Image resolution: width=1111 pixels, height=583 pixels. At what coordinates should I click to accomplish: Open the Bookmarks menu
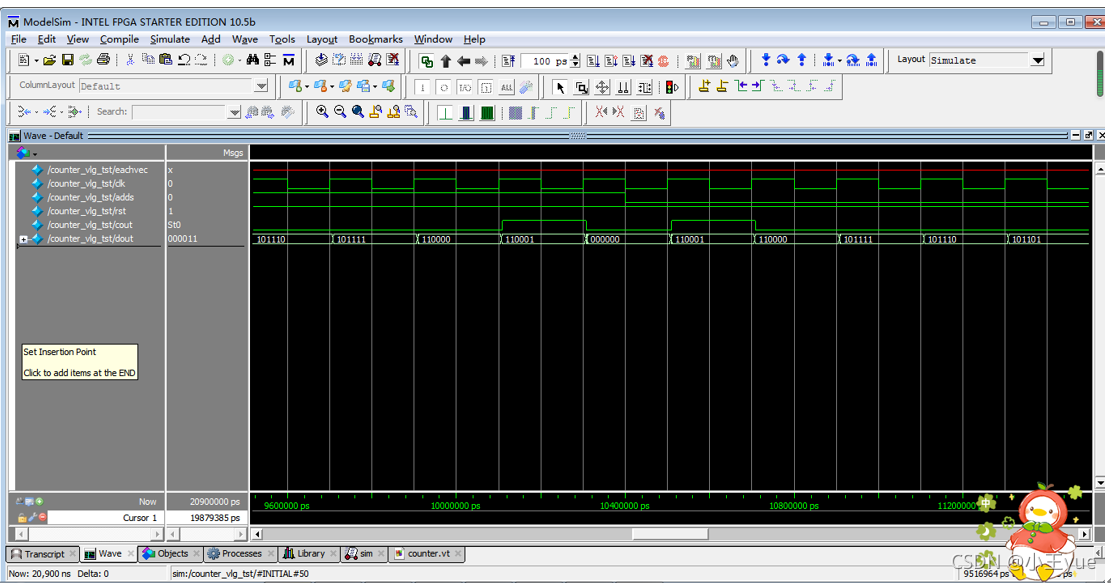(376, 39)
